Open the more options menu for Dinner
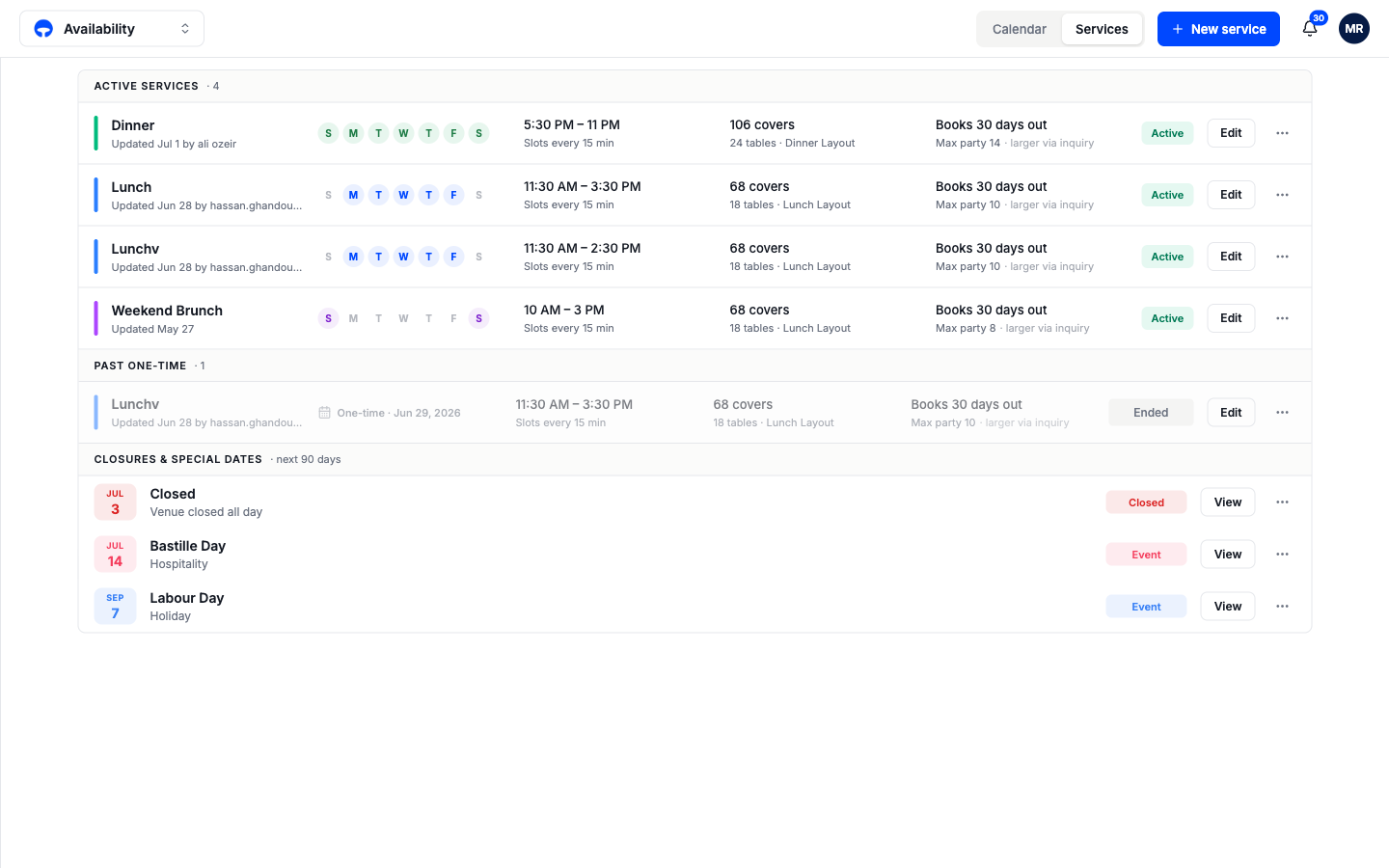This screenshot has width=1389, height=868. pos(1282,133)
